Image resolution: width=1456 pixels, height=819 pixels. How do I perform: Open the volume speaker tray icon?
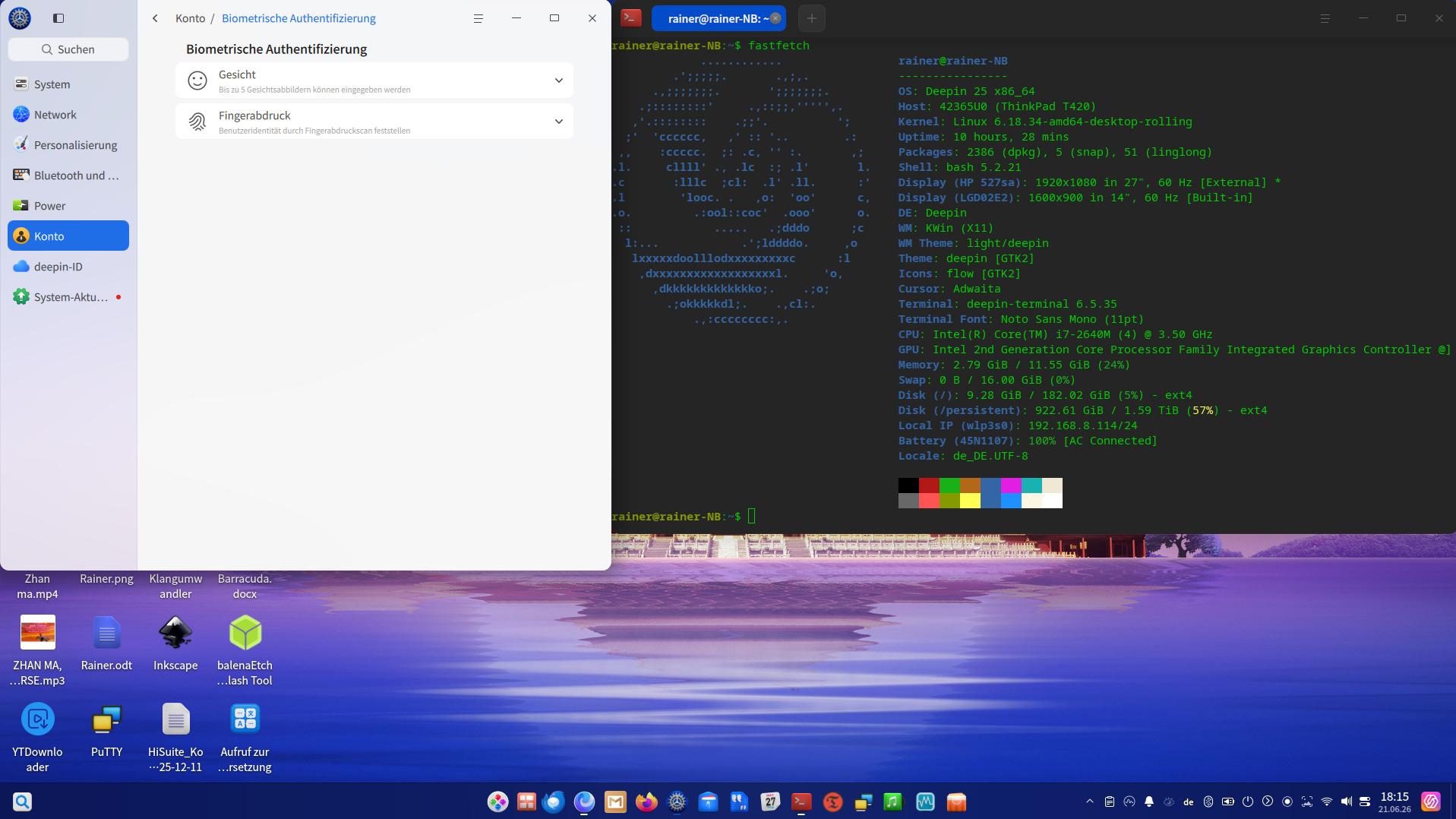click(1347, 802)
